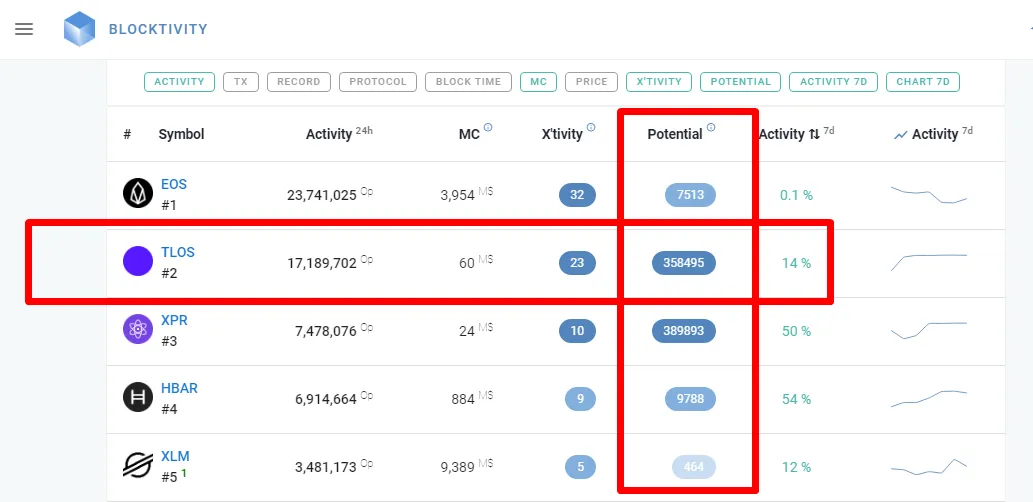The image size is (1033, 502).
Task: Click the TLOS purple coin icon
Action: pyautogui.click(x=138, y=261)
